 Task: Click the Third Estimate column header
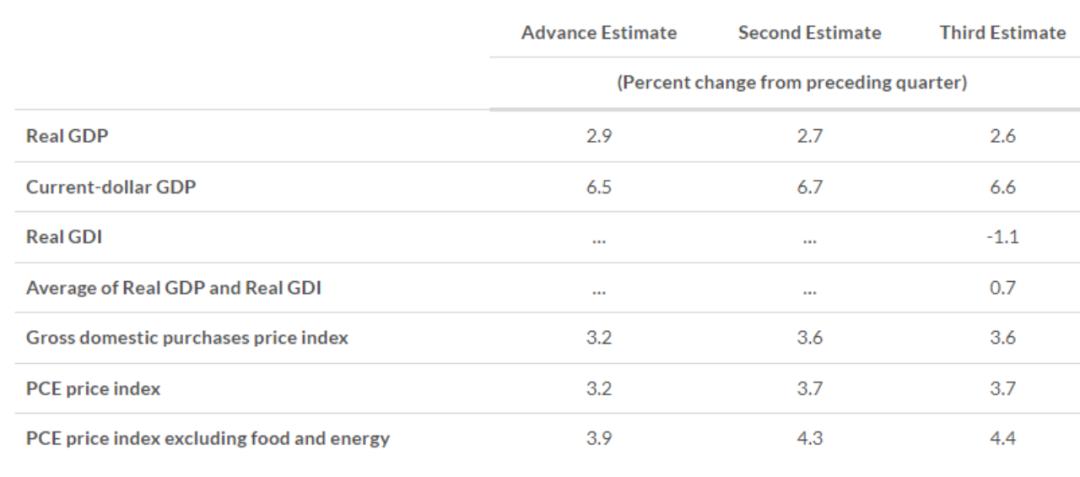click(x=1002, y=33)
